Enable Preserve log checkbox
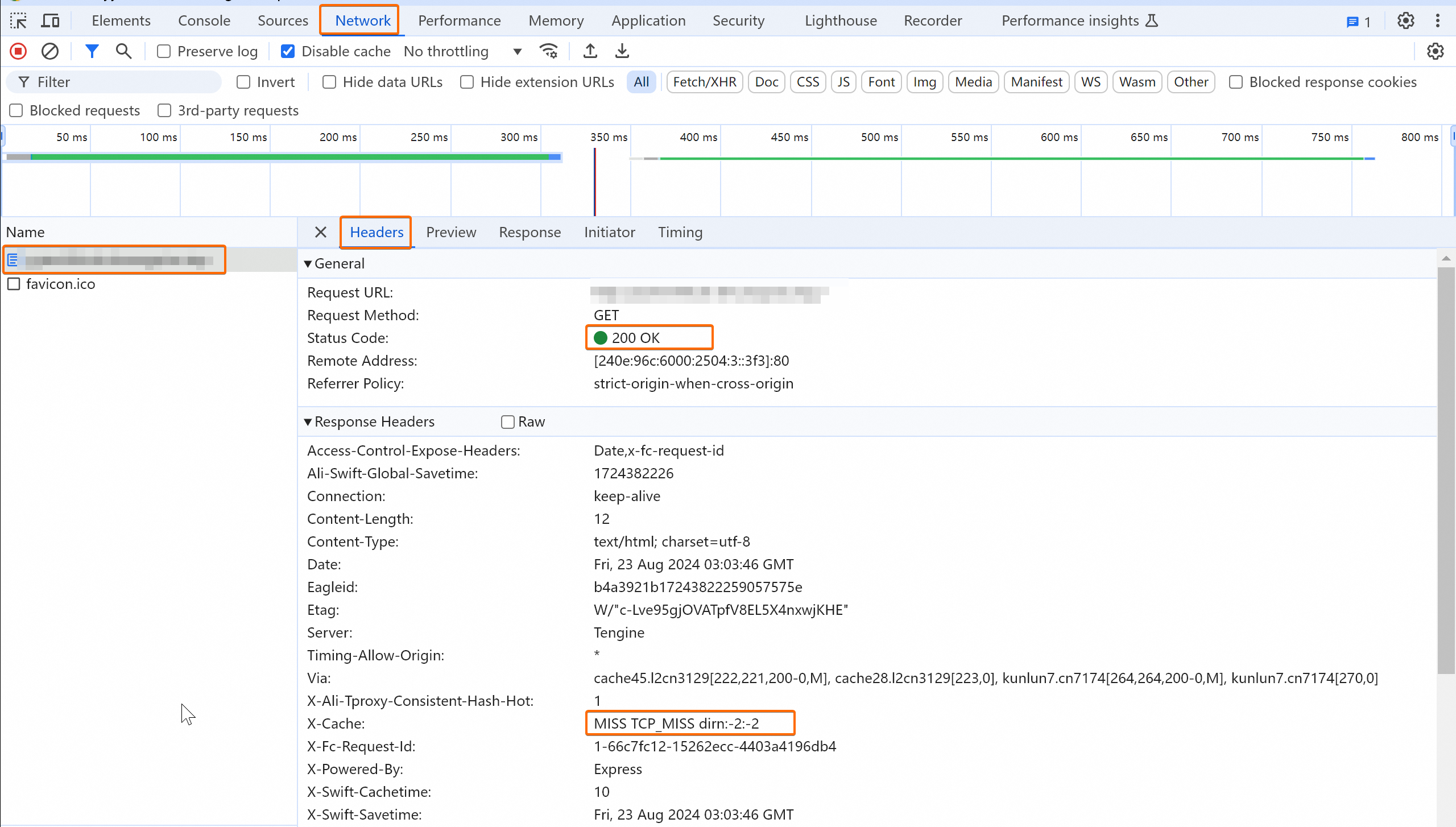Image resolution: width=1456 pixels, height=827 pixels. tap(164, 51)
